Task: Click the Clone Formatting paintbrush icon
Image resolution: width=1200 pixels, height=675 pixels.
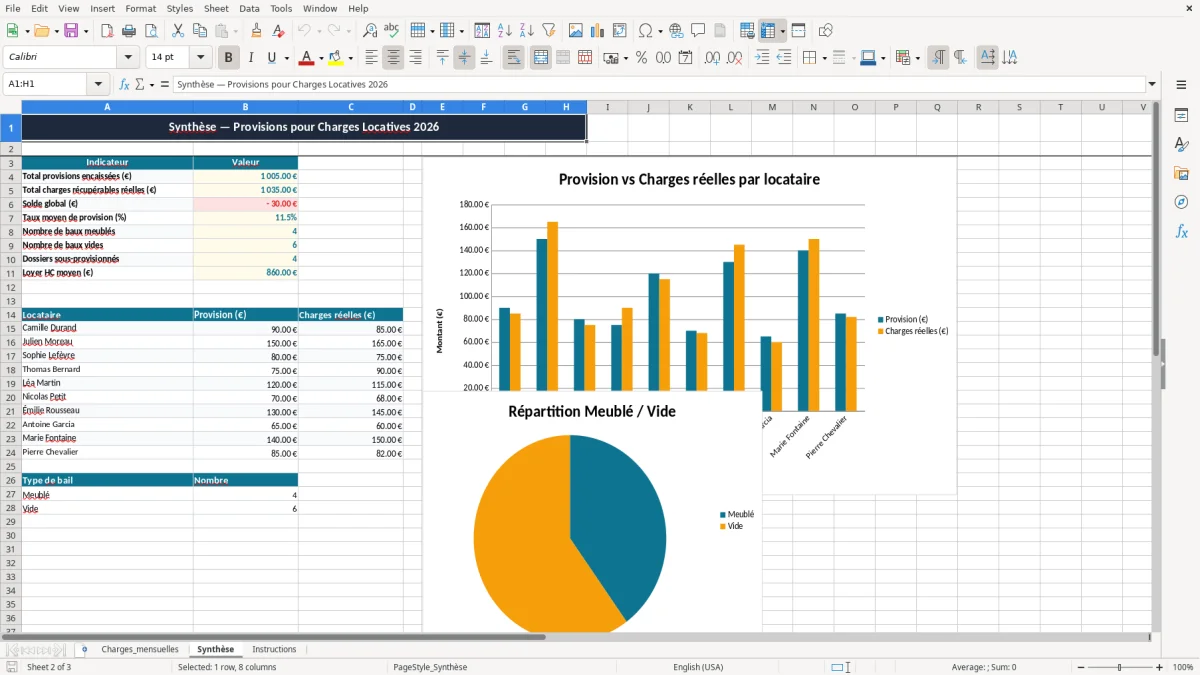Action: pos(256,31)
